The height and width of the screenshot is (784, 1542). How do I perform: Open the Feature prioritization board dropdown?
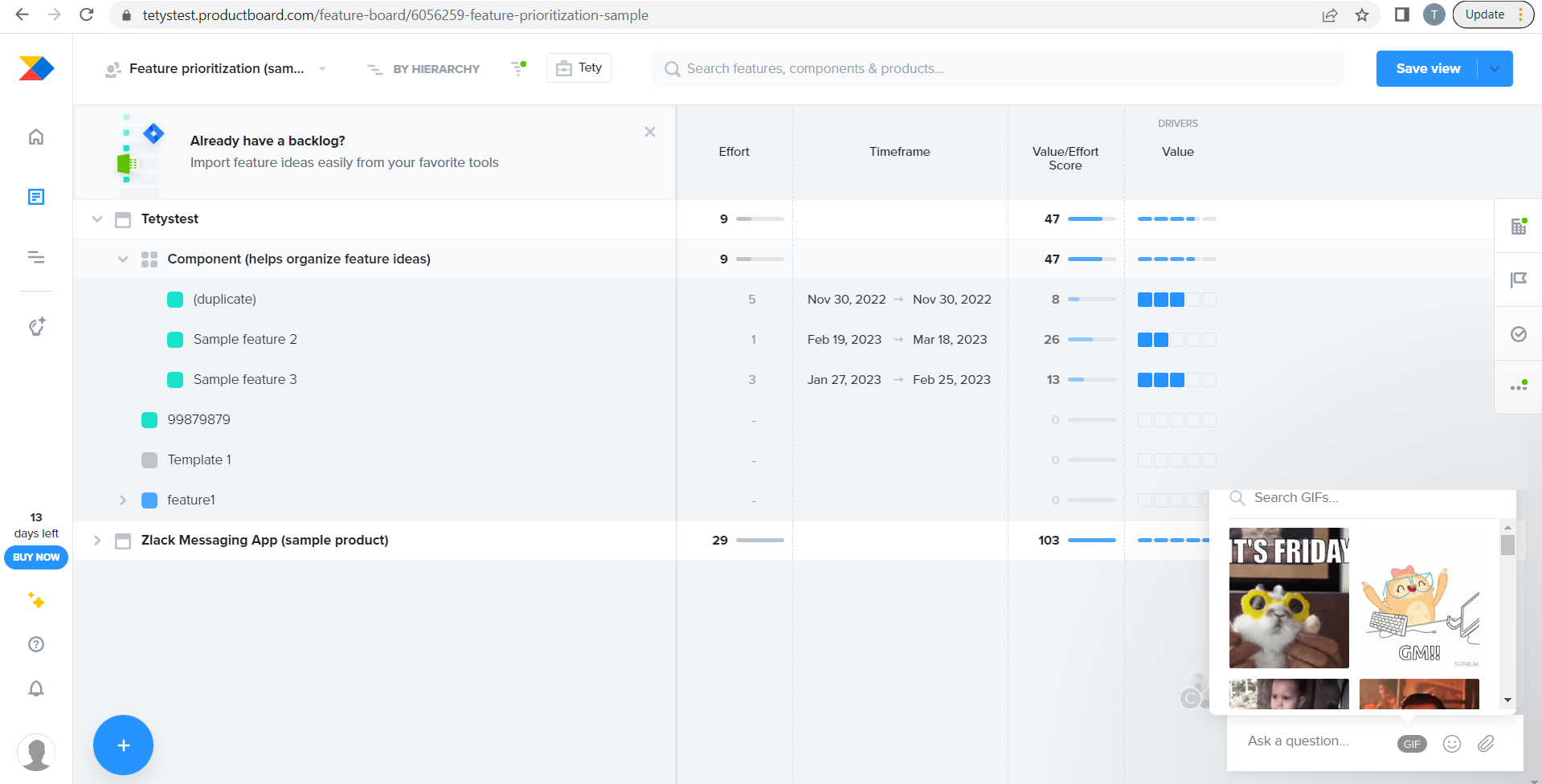click(x=215, y=69)
